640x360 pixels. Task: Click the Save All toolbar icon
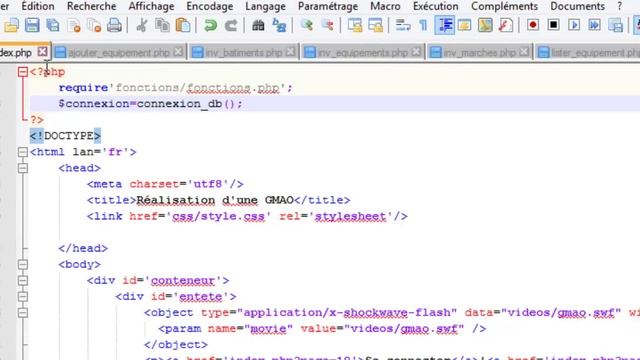click(x=53, y=25)
